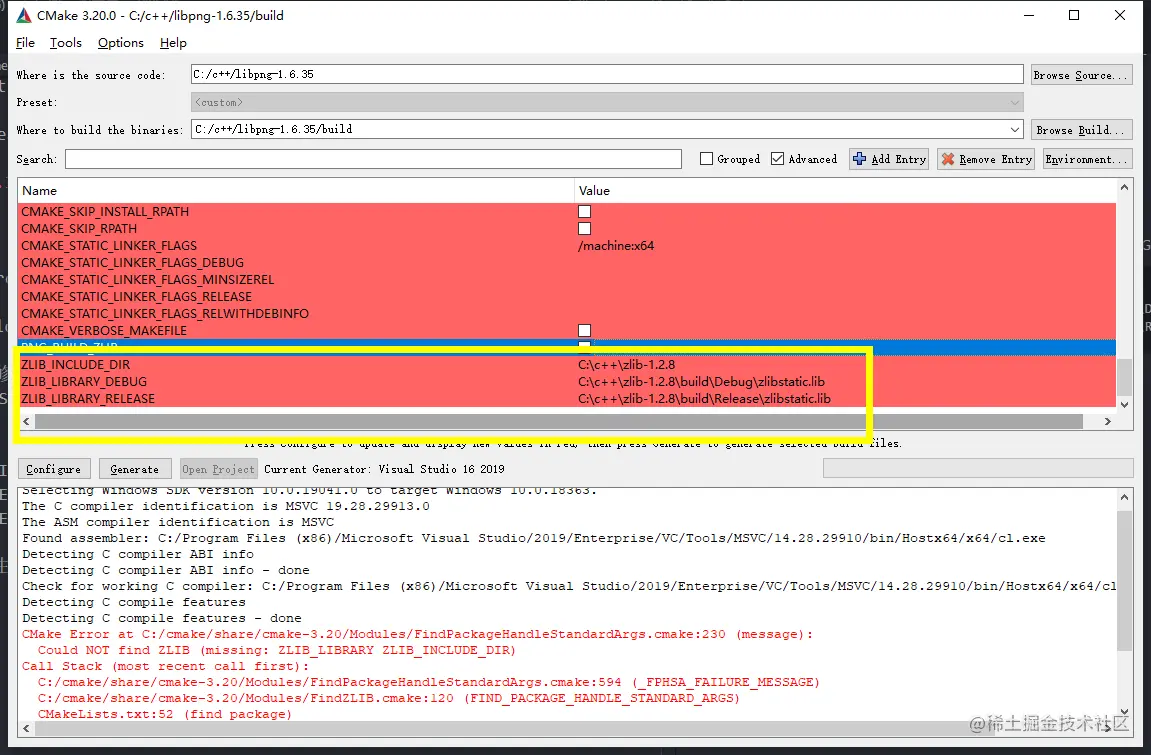This screenshot has height=755, width=1151.
Task: Open the Preset custom dropdown
Action: tap(607, 102)
